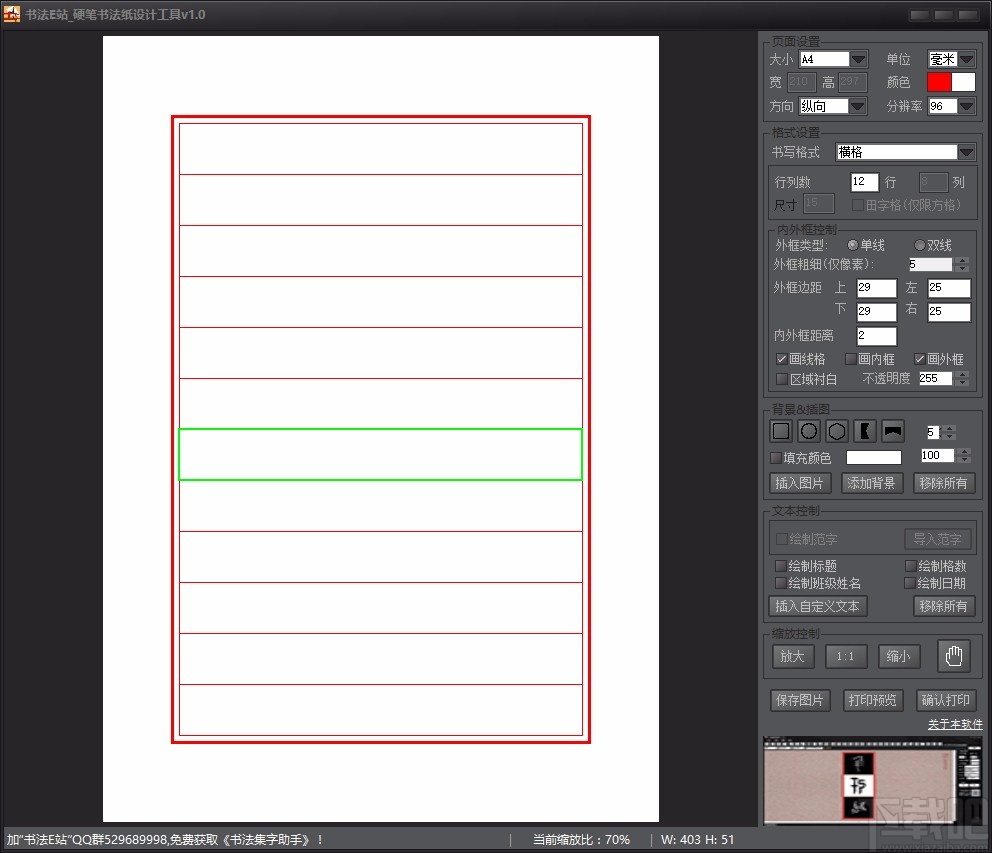992x853 pixels.
Task: Toggle 画线格 checkbox
Action: [782, 359]
